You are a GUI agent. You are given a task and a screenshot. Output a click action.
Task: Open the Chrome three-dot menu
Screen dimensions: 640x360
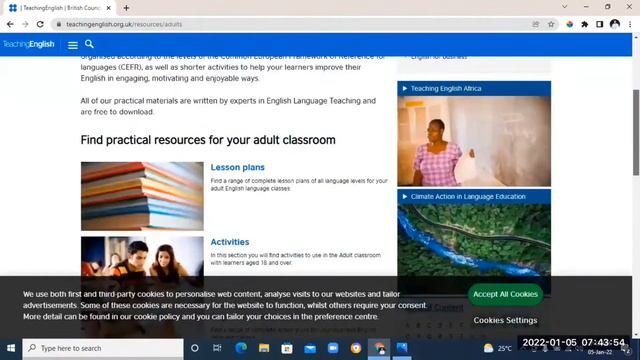(x=630, y=24)
